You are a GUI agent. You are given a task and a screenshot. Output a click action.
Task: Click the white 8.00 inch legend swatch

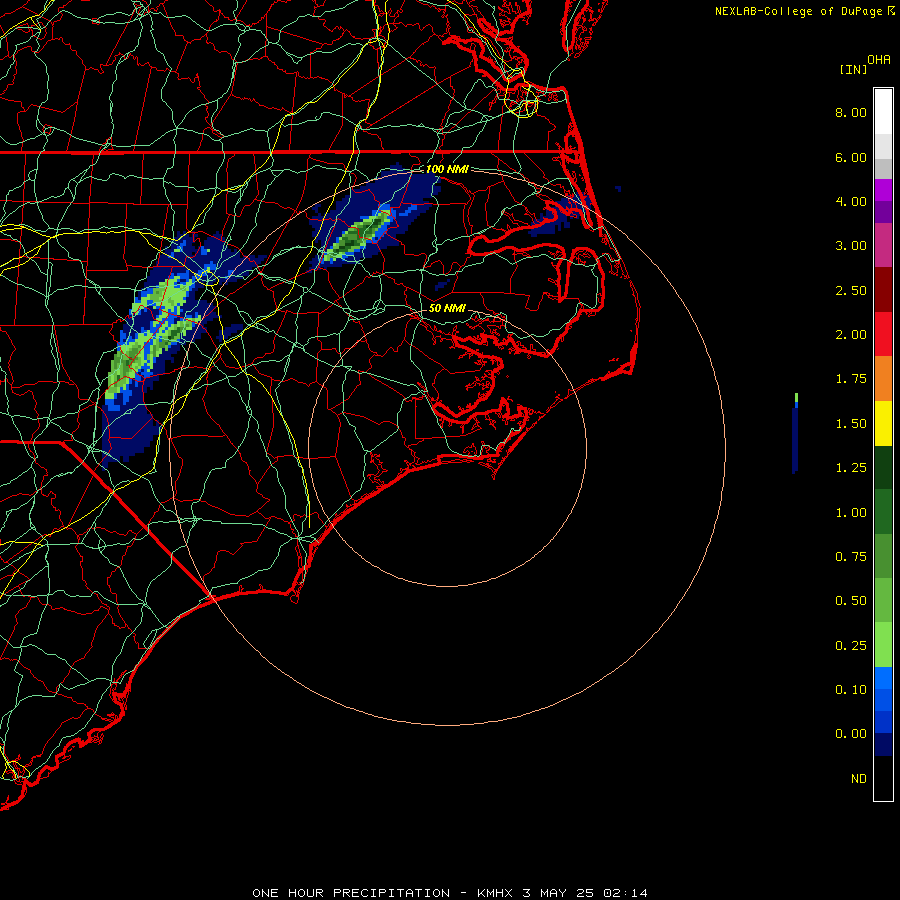(883, 112)
